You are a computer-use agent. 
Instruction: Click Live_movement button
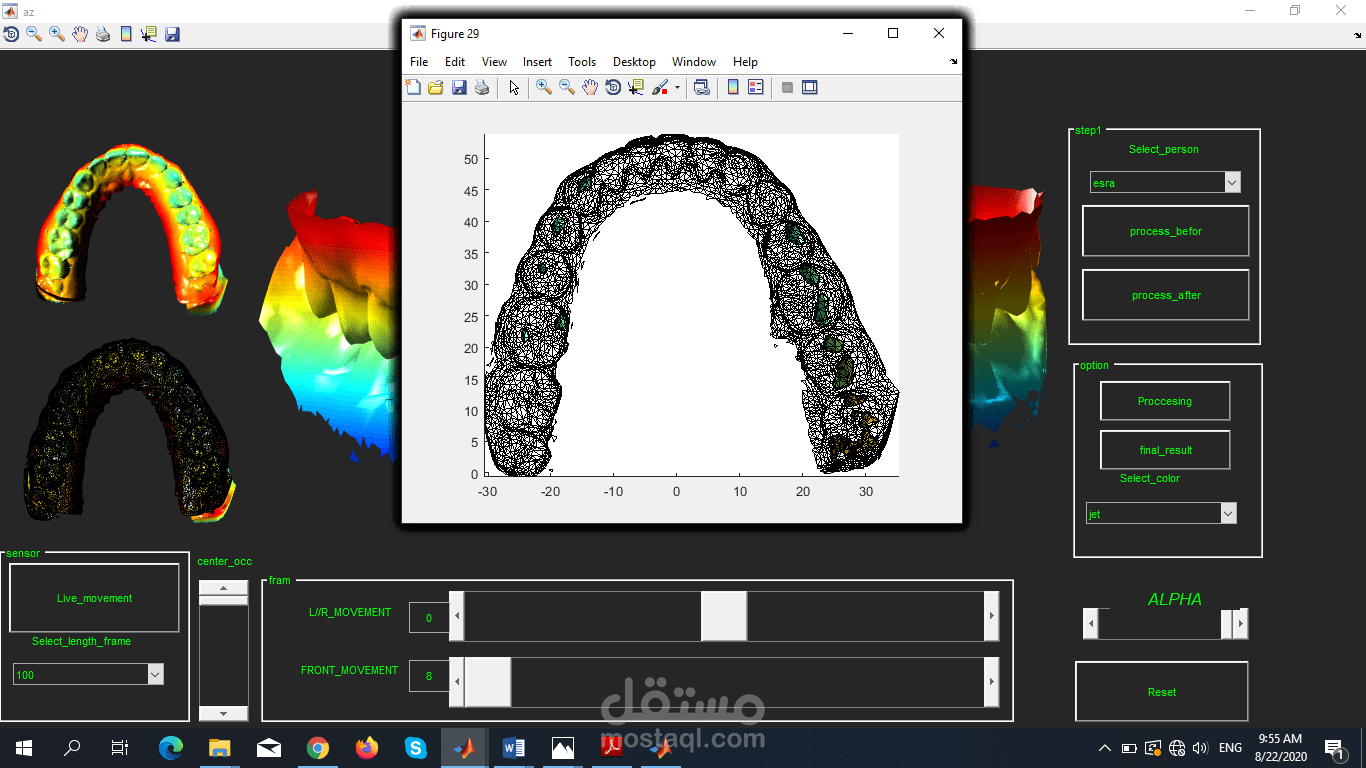coord(94,598)
